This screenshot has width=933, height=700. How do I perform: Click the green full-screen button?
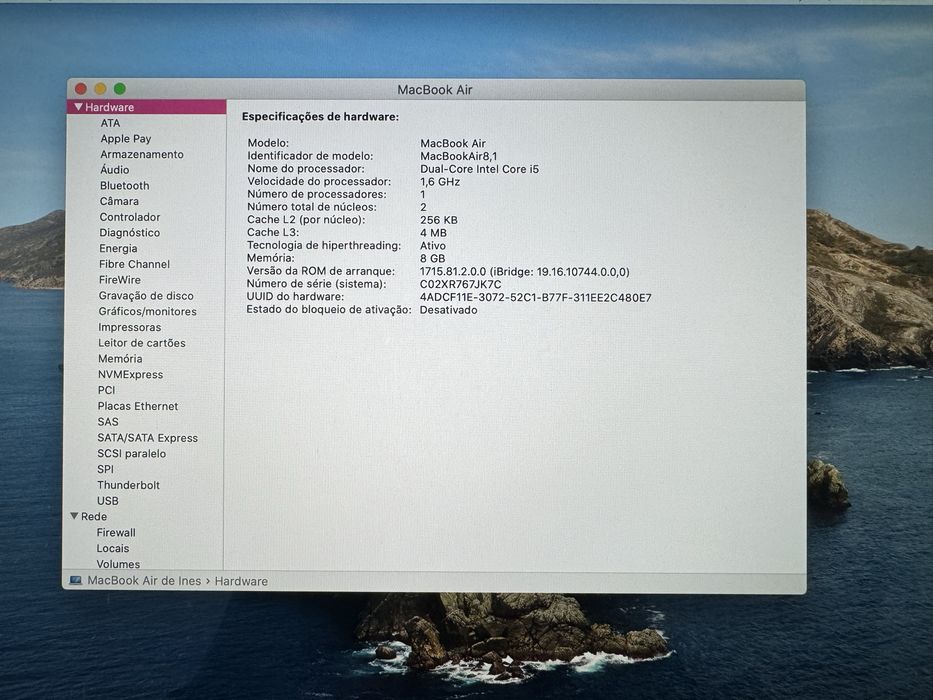click(x=120, y=89)
